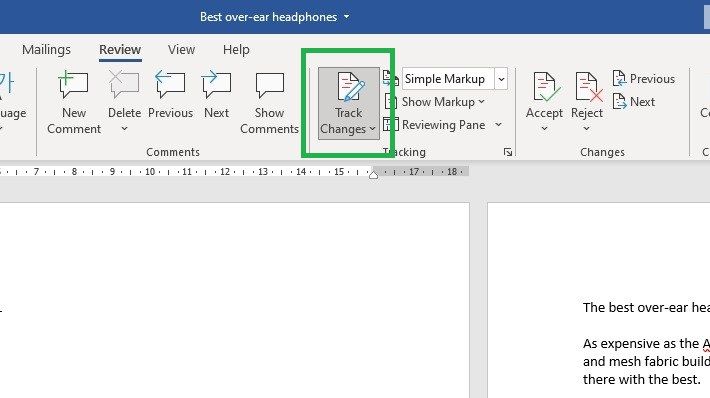
Task: Open the View ribbon tab
Action: click(181, 49)
